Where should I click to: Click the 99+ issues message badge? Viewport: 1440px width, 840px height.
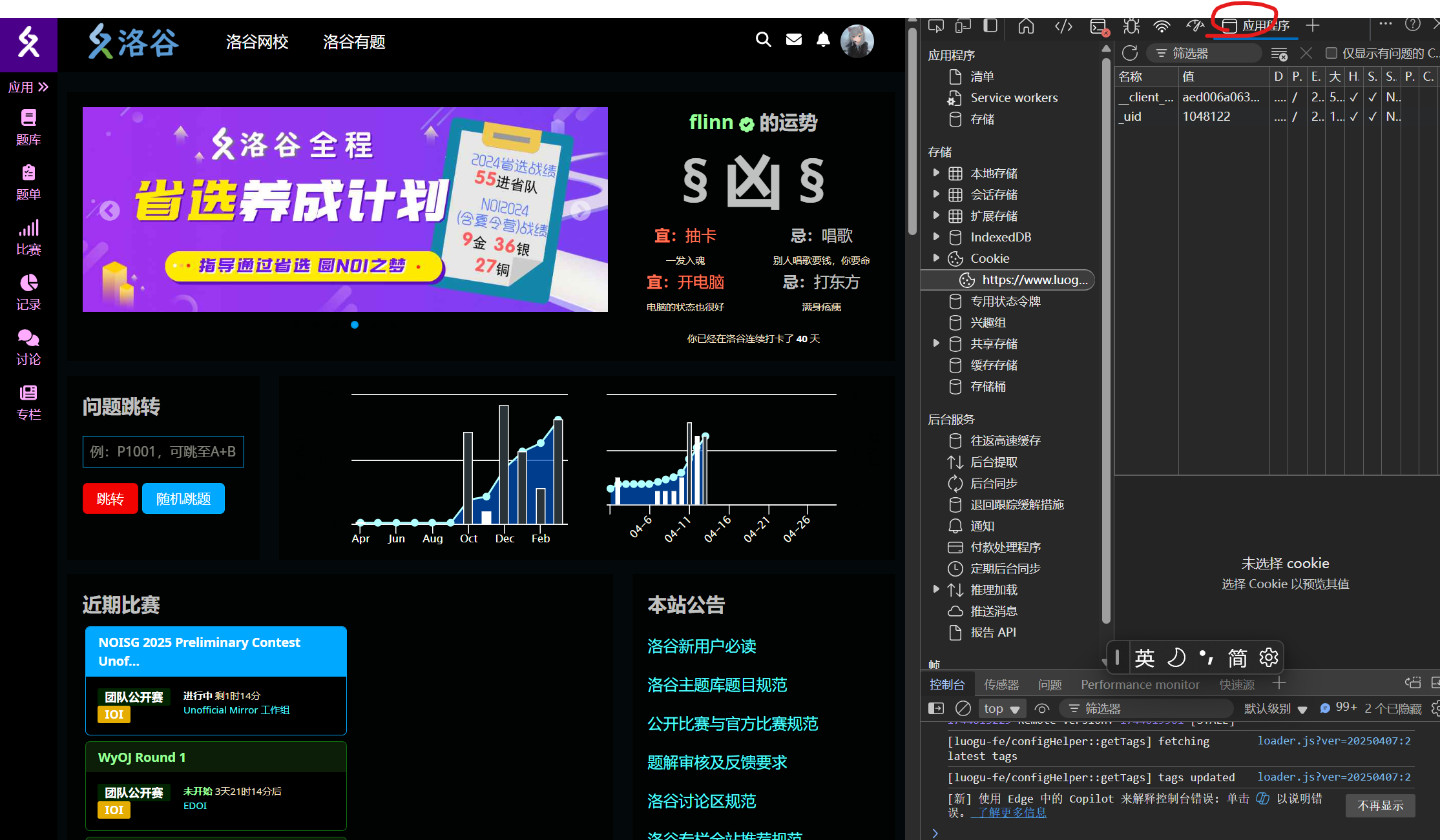point(1338,708)
